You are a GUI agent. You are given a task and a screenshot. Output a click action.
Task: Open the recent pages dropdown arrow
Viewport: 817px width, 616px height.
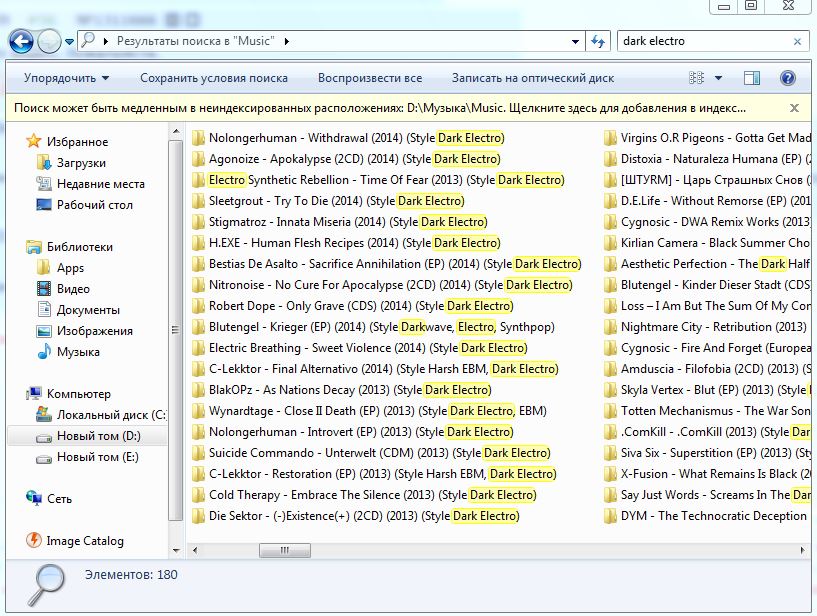click(x=69, y=42)
